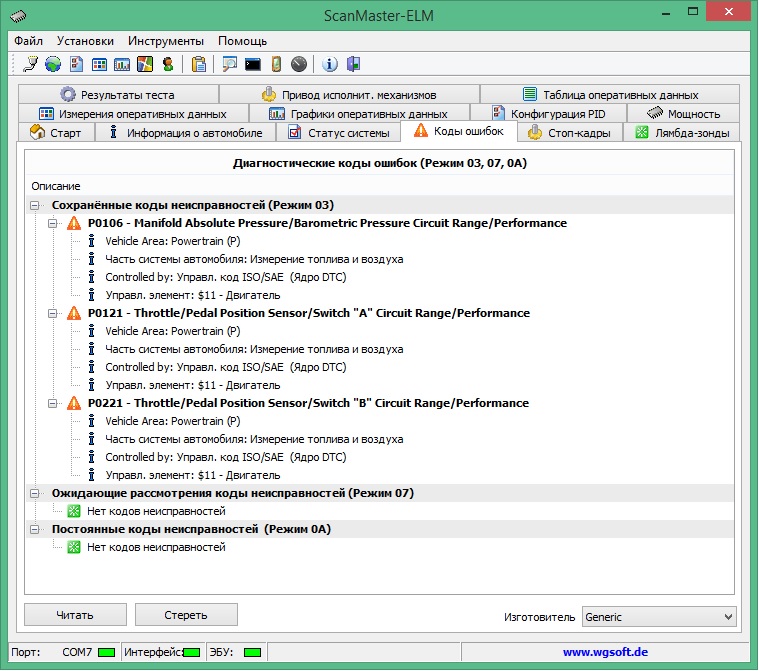Image resolution: width=759 pixels, height=671 pixels.
Task: Click the Стереть button
Action: [x=186, y=614]
